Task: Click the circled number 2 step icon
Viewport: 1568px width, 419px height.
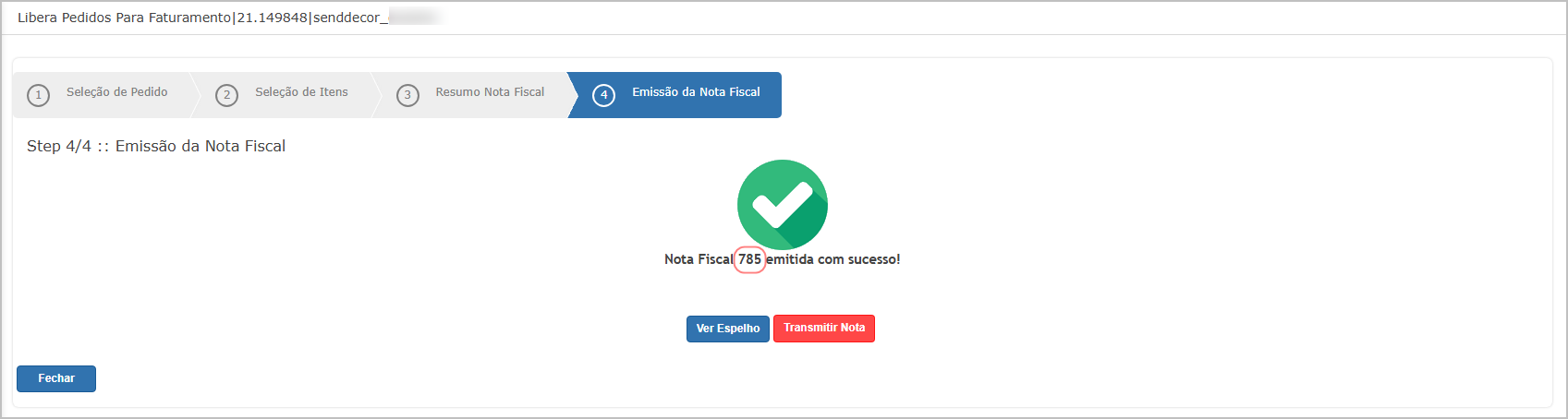Action: point(226,95)
